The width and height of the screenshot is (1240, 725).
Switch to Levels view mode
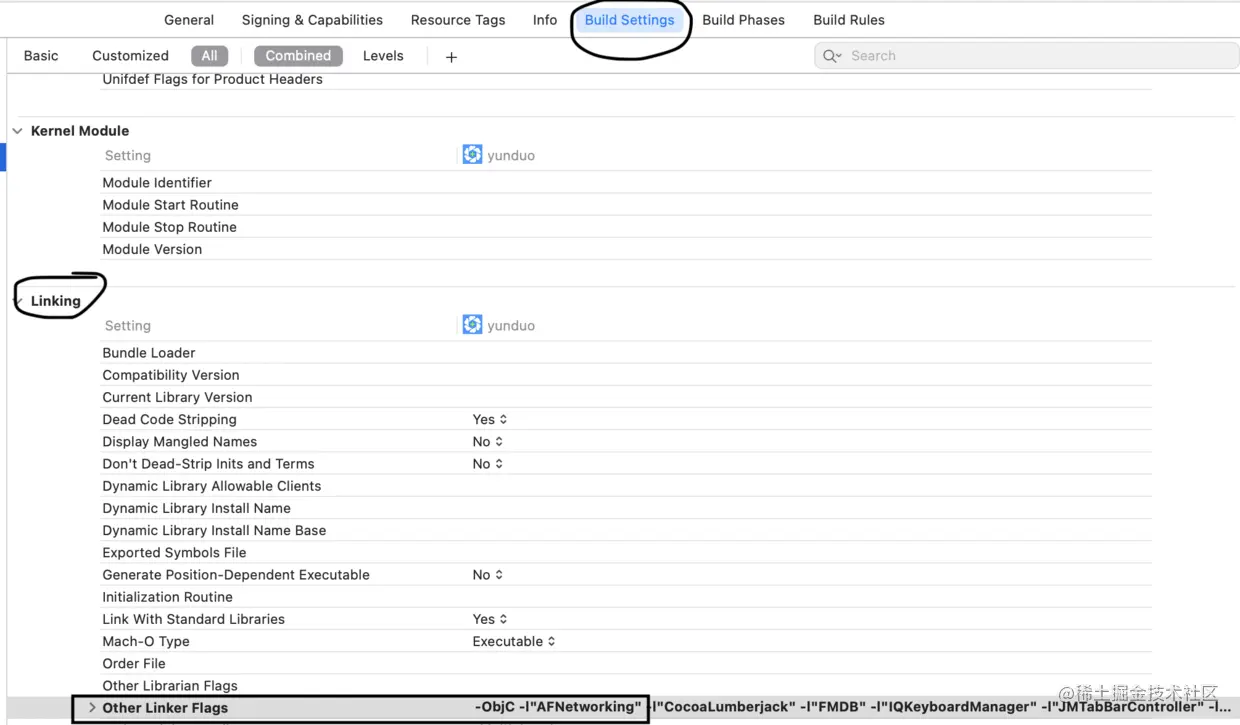(383, 56)
